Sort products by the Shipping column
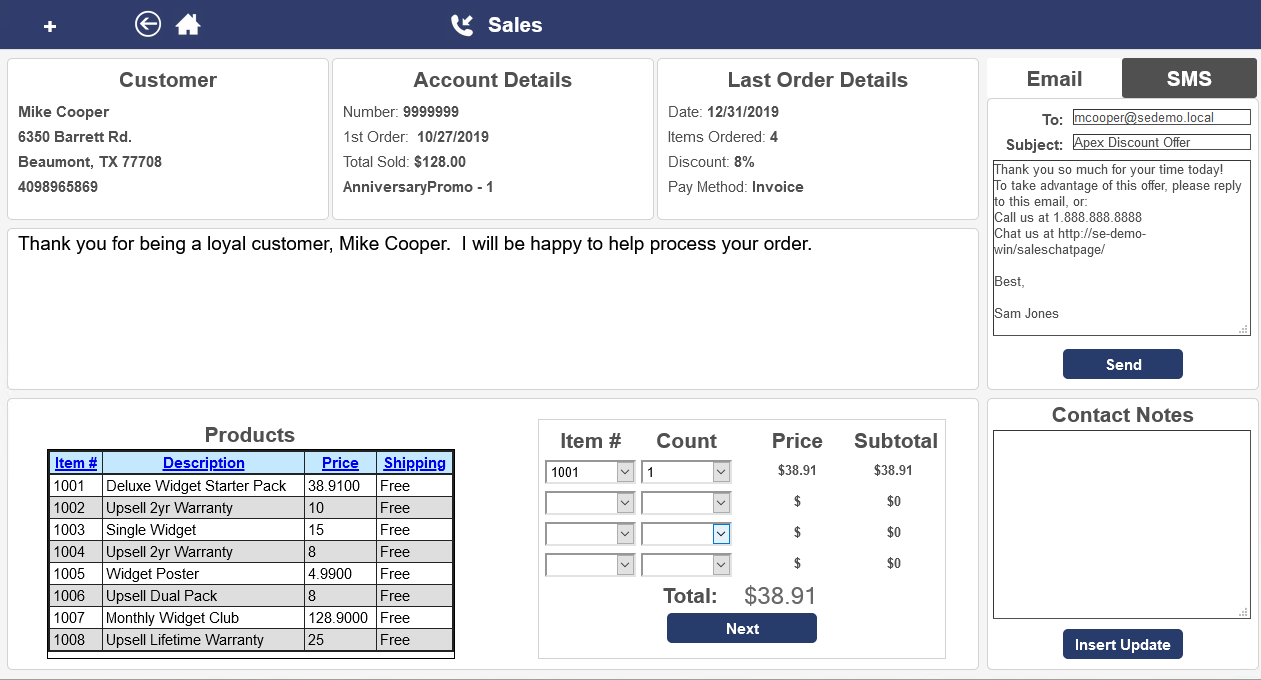The width and height of the screenshot is (1261, 680). point(415,462)
